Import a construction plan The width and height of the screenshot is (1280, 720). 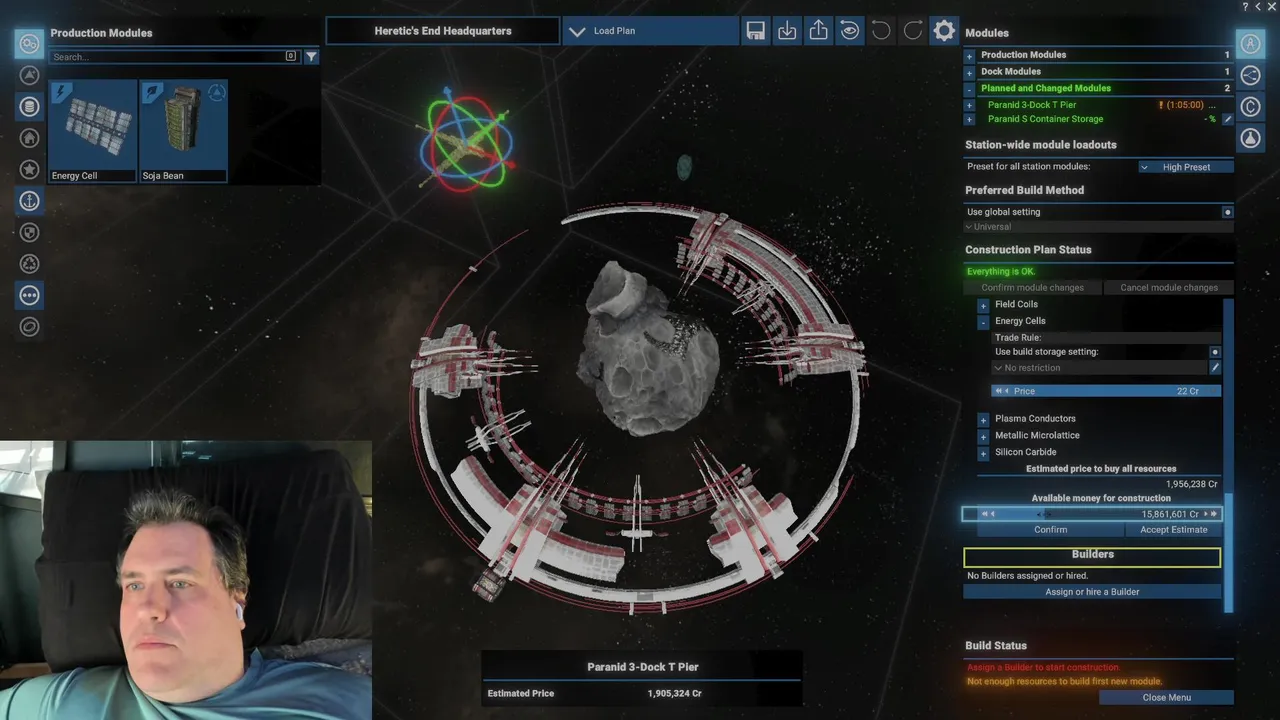[x=787, y=31]
